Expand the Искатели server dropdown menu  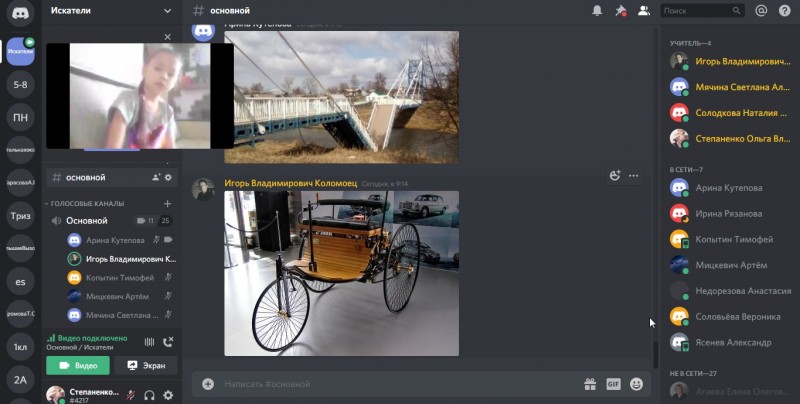[x=166, y=11]
